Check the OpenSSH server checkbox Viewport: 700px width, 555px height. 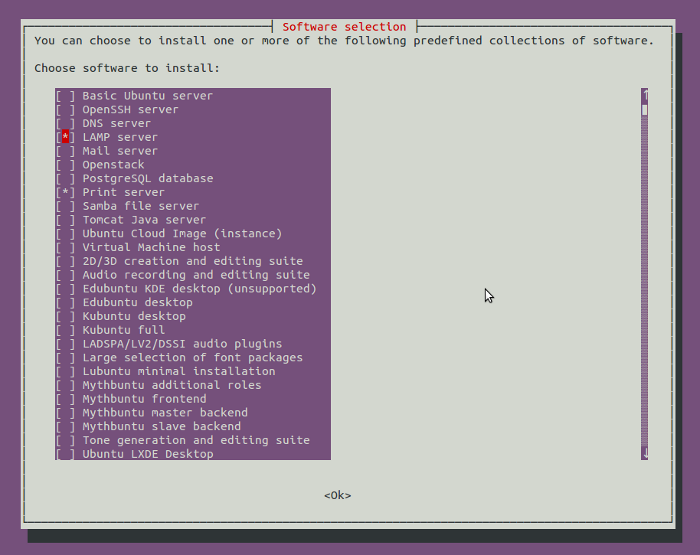pos(66,109)
